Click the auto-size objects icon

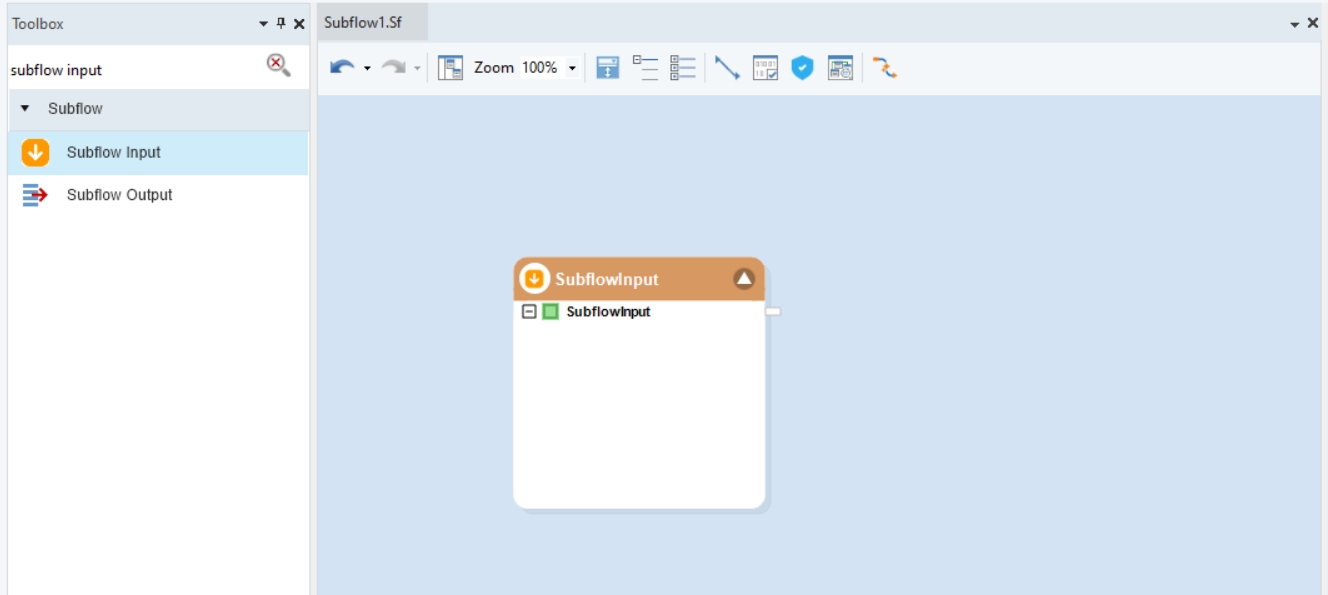608,67
